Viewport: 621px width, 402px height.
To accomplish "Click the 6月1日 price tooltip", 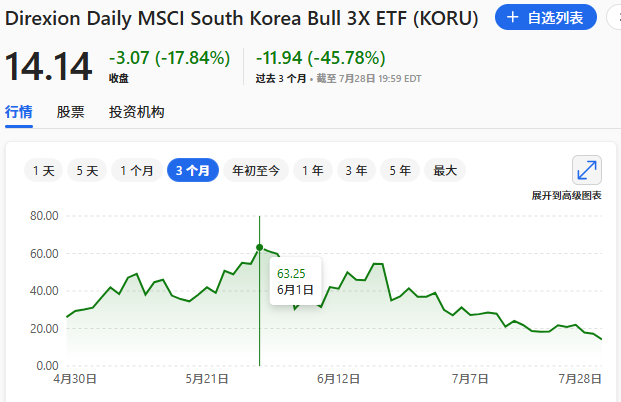I will [x=295, y=281].
